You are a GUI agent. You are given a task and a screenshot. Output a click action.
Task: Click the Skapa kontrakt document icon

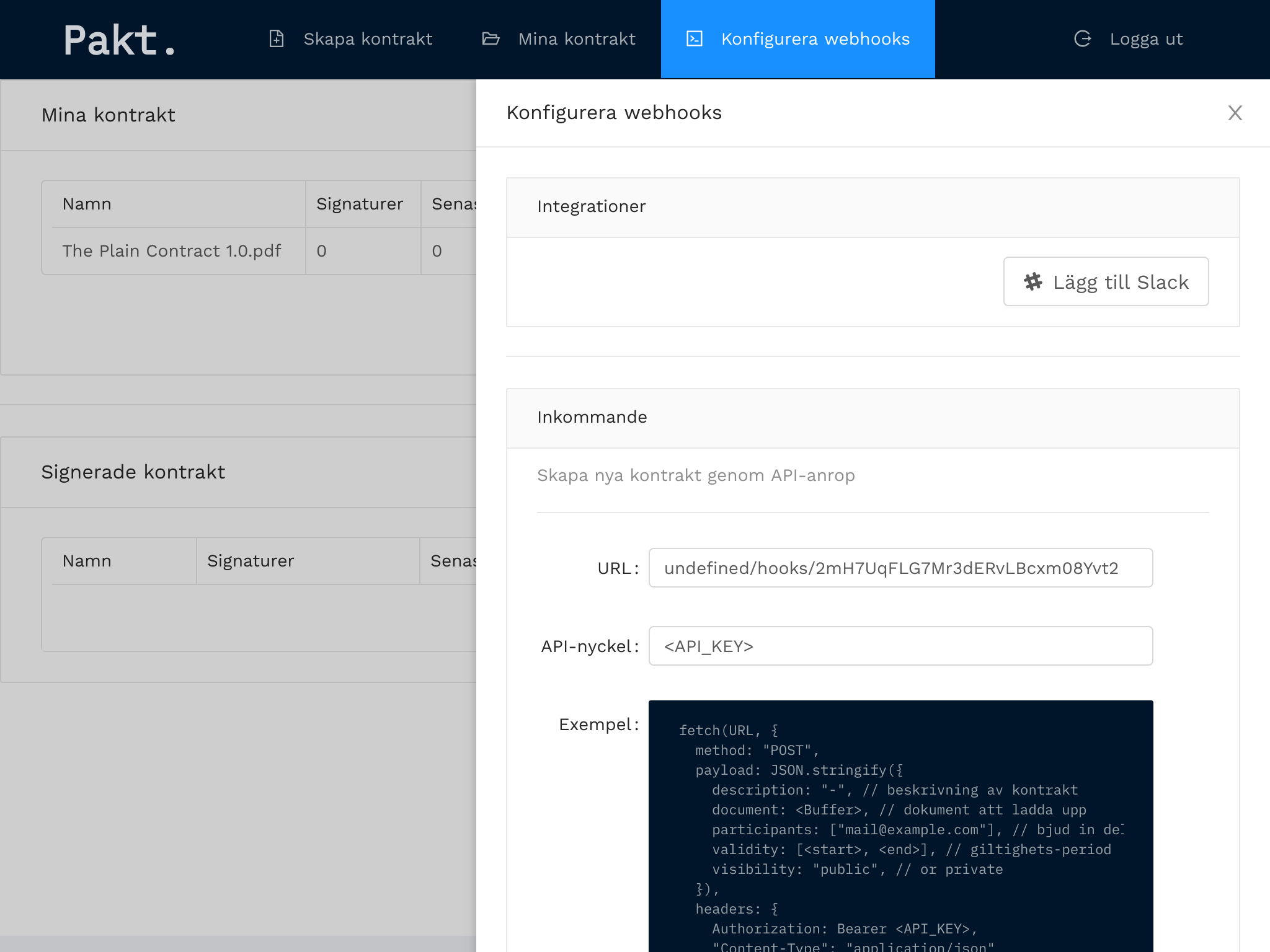tap(277, 39)
